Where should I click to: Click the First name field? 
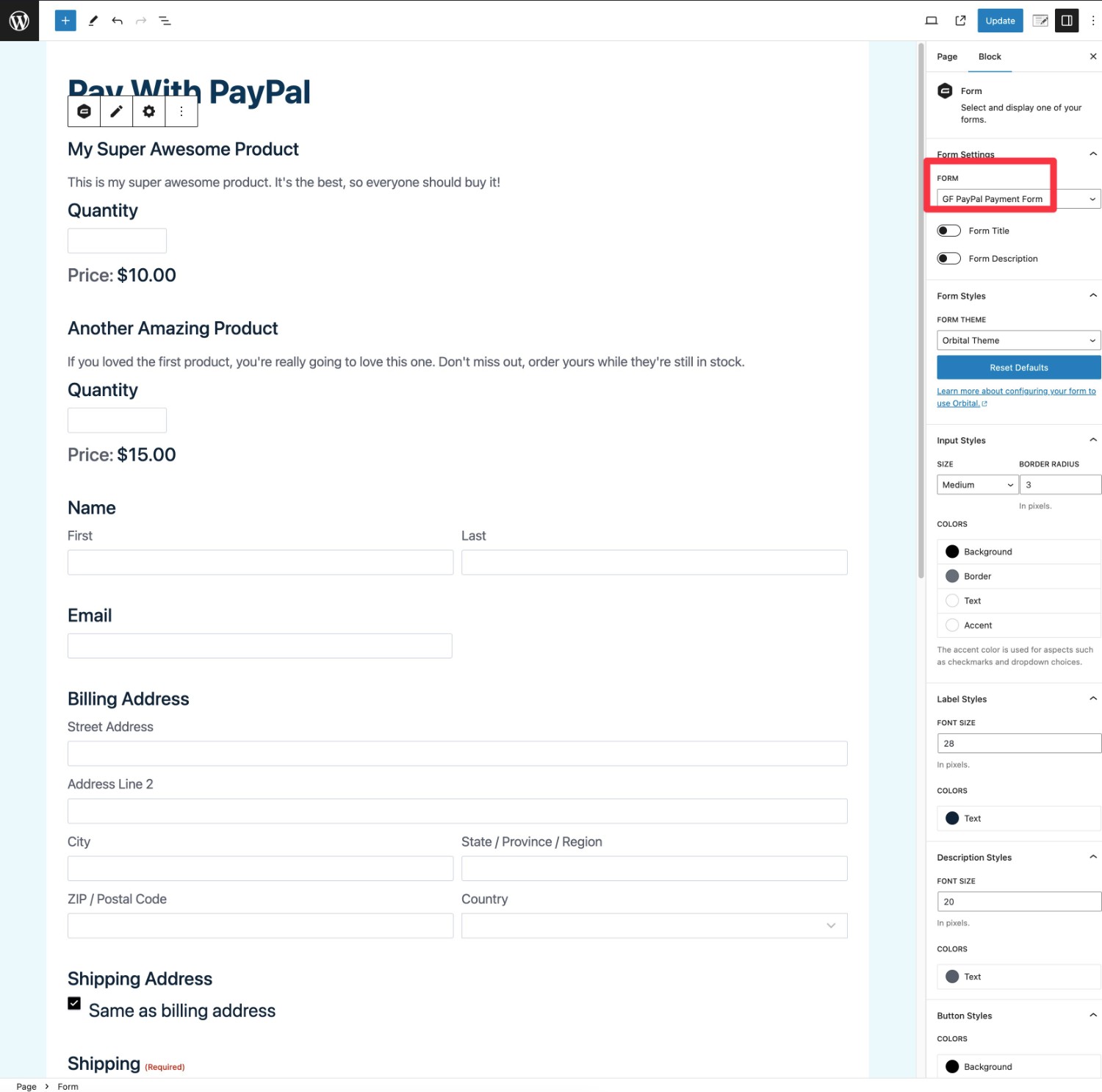[260, 562]
